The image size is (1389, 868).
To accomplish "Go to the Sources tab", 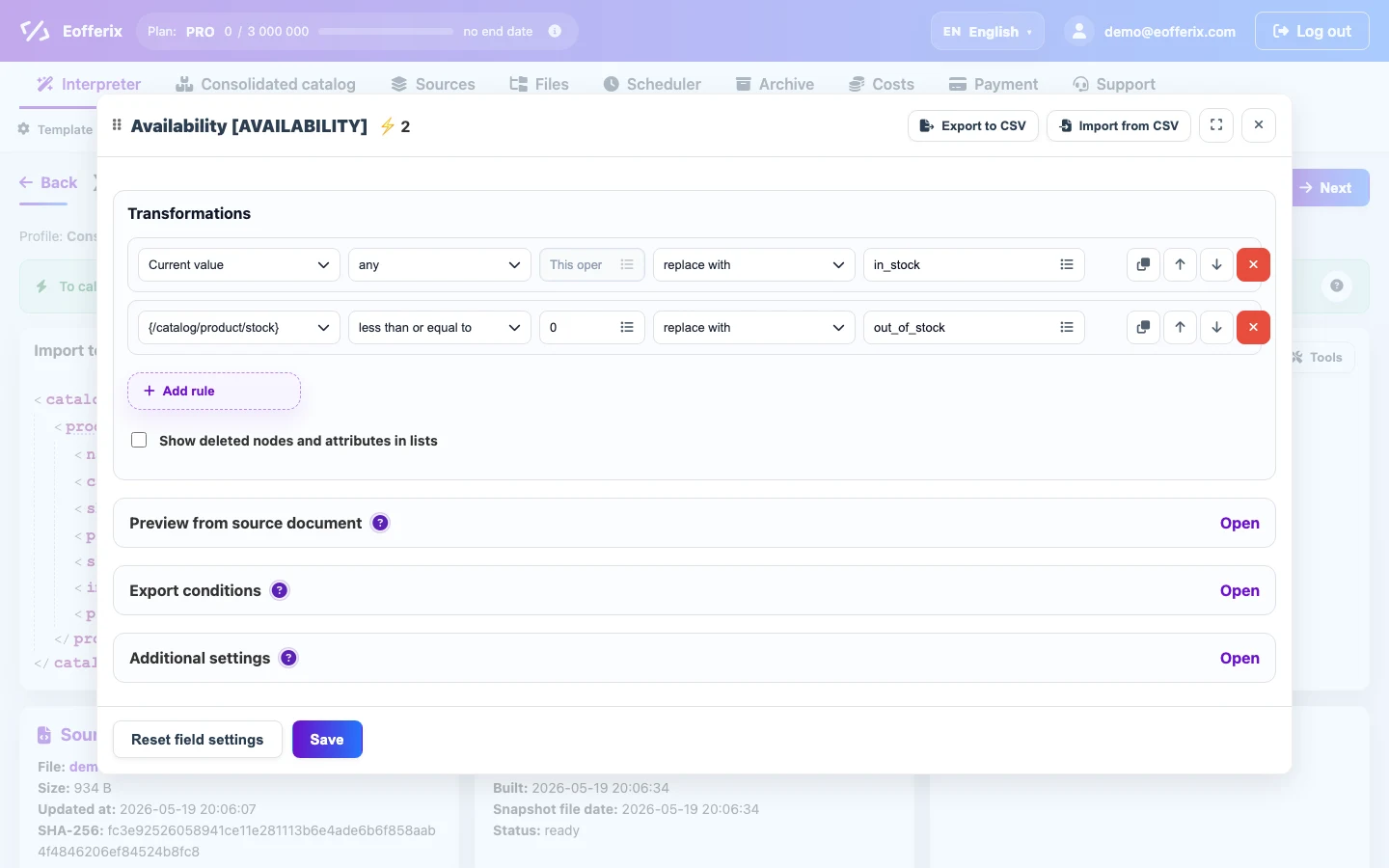I will pyautogui.click(x=433, y=84).
